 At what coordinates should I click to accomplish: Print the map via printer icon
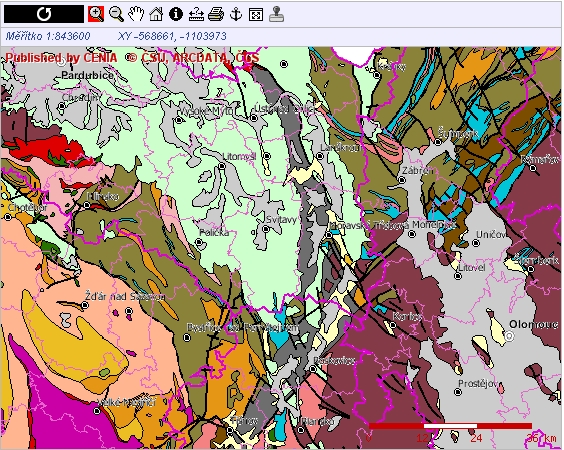point(216,14)
